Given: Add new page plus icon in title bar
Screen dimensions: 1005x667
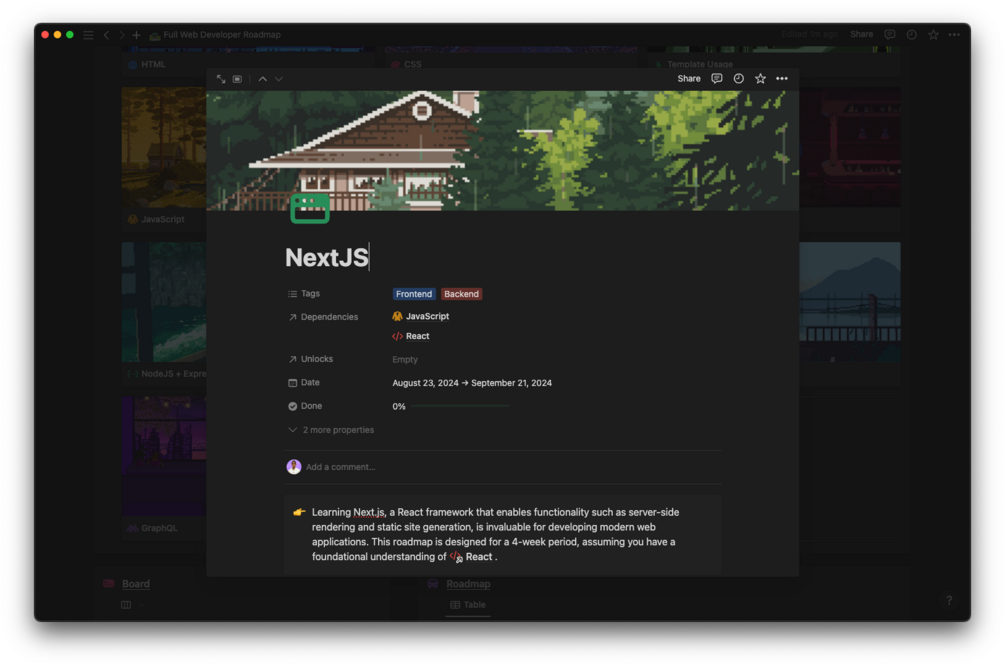Looking at the screenshot, I should [x=137, y=35].
